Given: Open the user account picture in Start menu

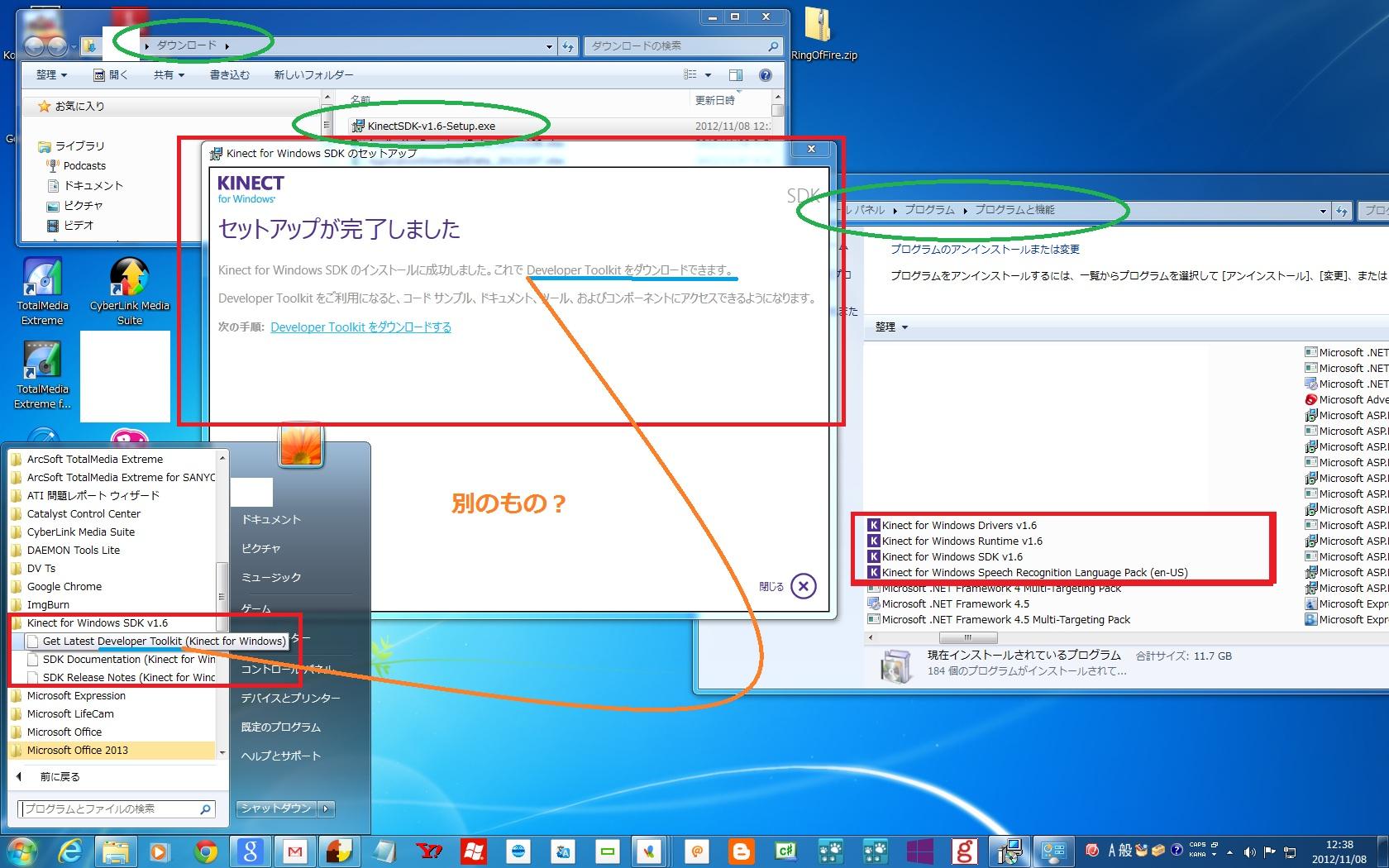Looking at the screenshot, I should [x=302, y=445].
